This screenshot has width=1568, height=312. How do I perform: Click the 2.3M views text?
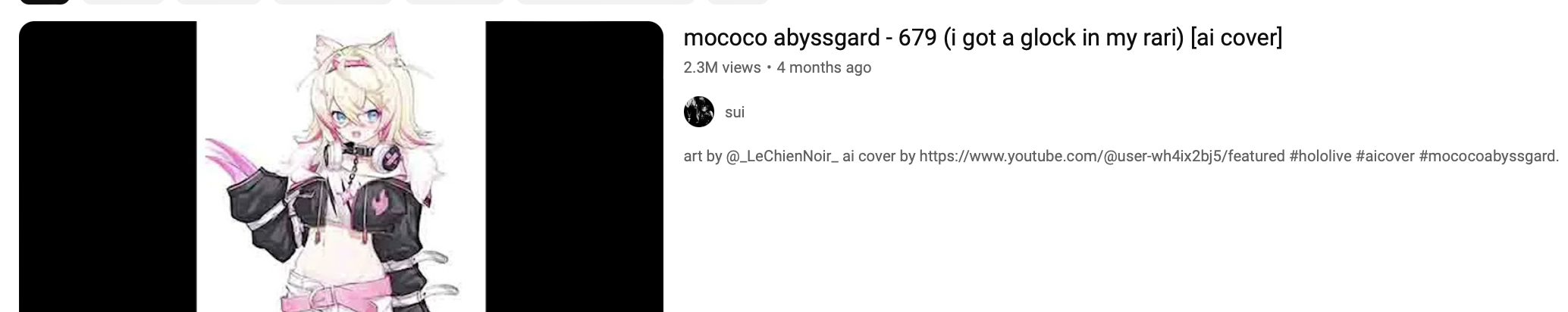pyautogui.click(x=722, y=67)
